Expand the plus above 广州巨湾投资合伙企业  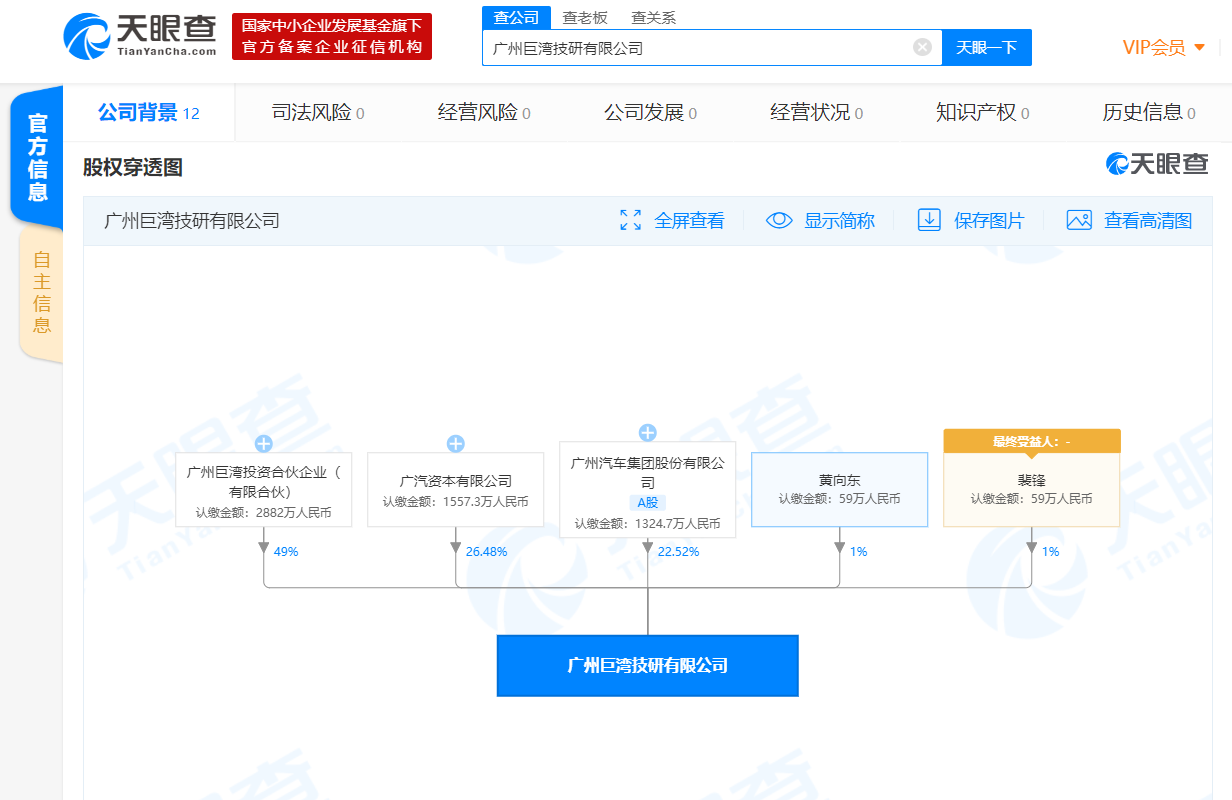coord(264,444)
